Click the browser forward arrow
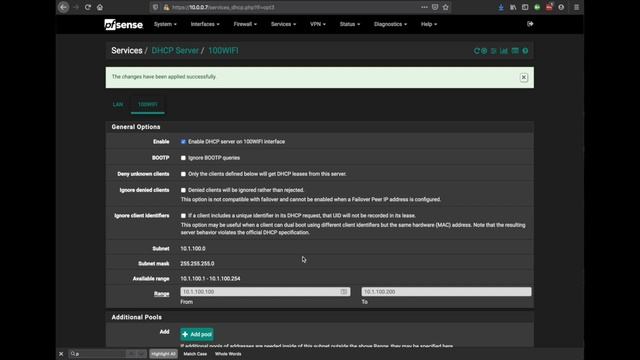 76,7
